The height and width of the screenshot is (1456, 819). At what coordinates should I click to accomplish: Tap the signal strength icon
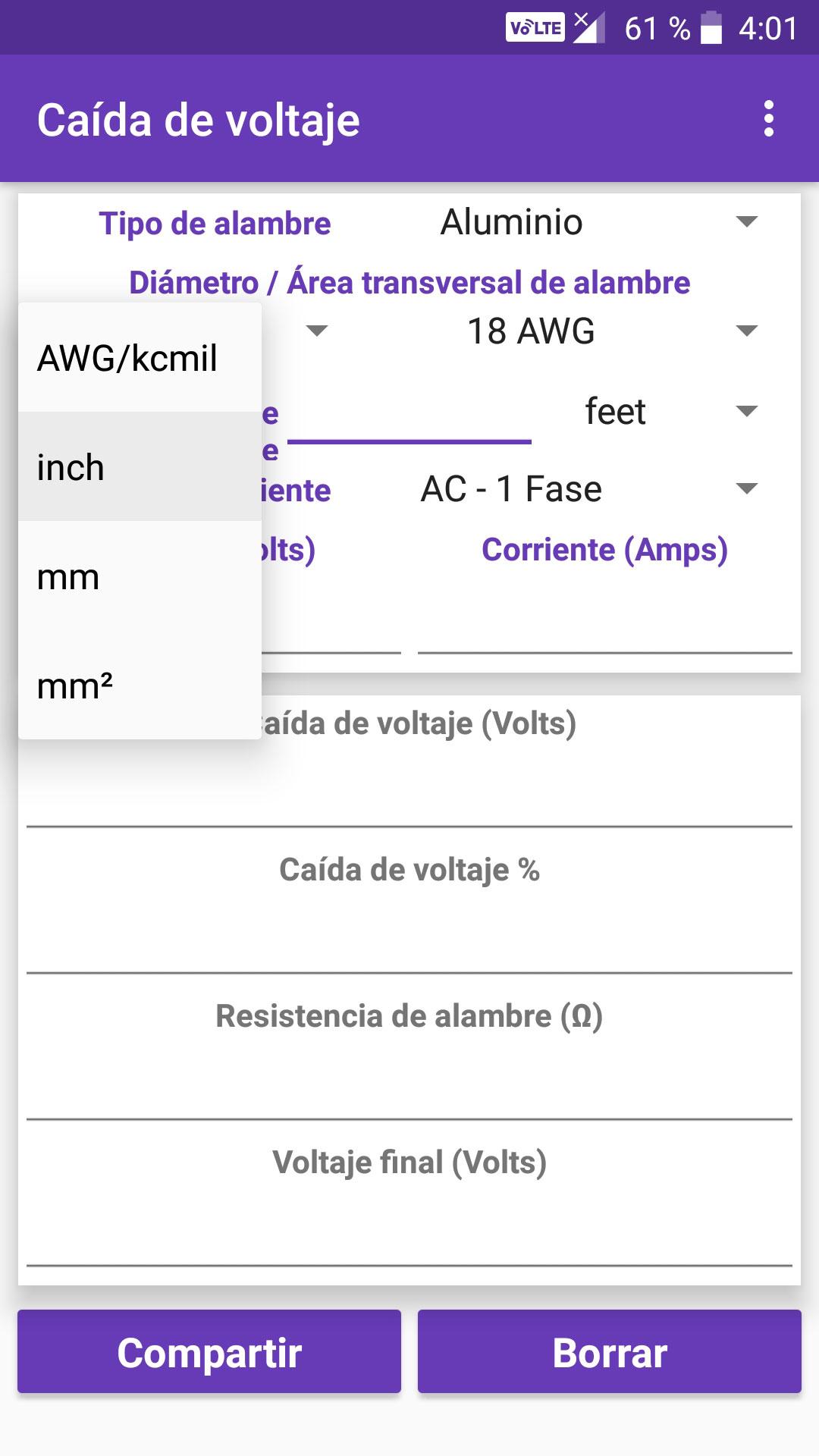click(x=588, y=28)
